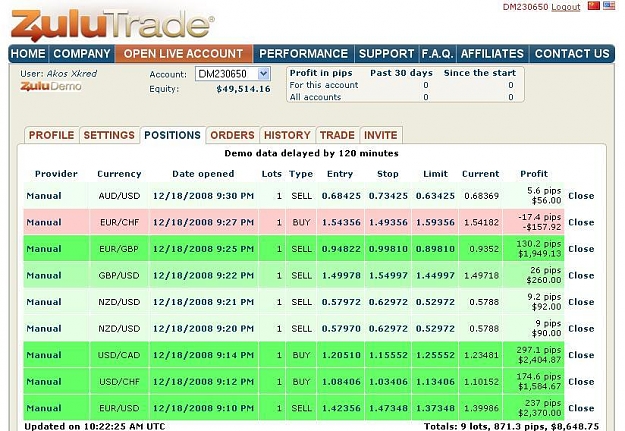Click the stop price 1.15552

click(x=388, y=355)
